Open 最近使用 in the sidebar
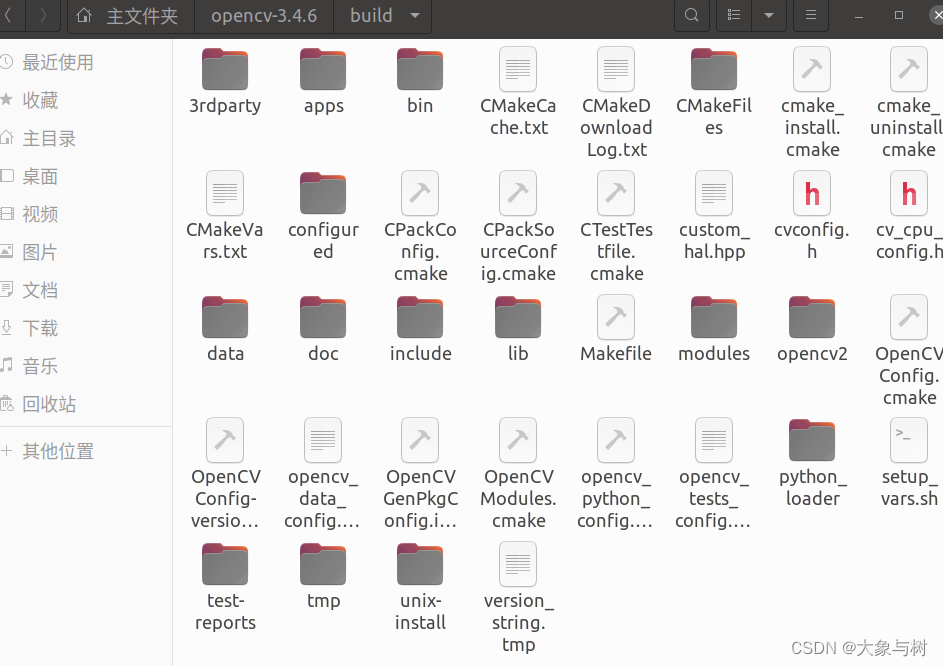Screen dimensions: 943x666 pos(86,63)
